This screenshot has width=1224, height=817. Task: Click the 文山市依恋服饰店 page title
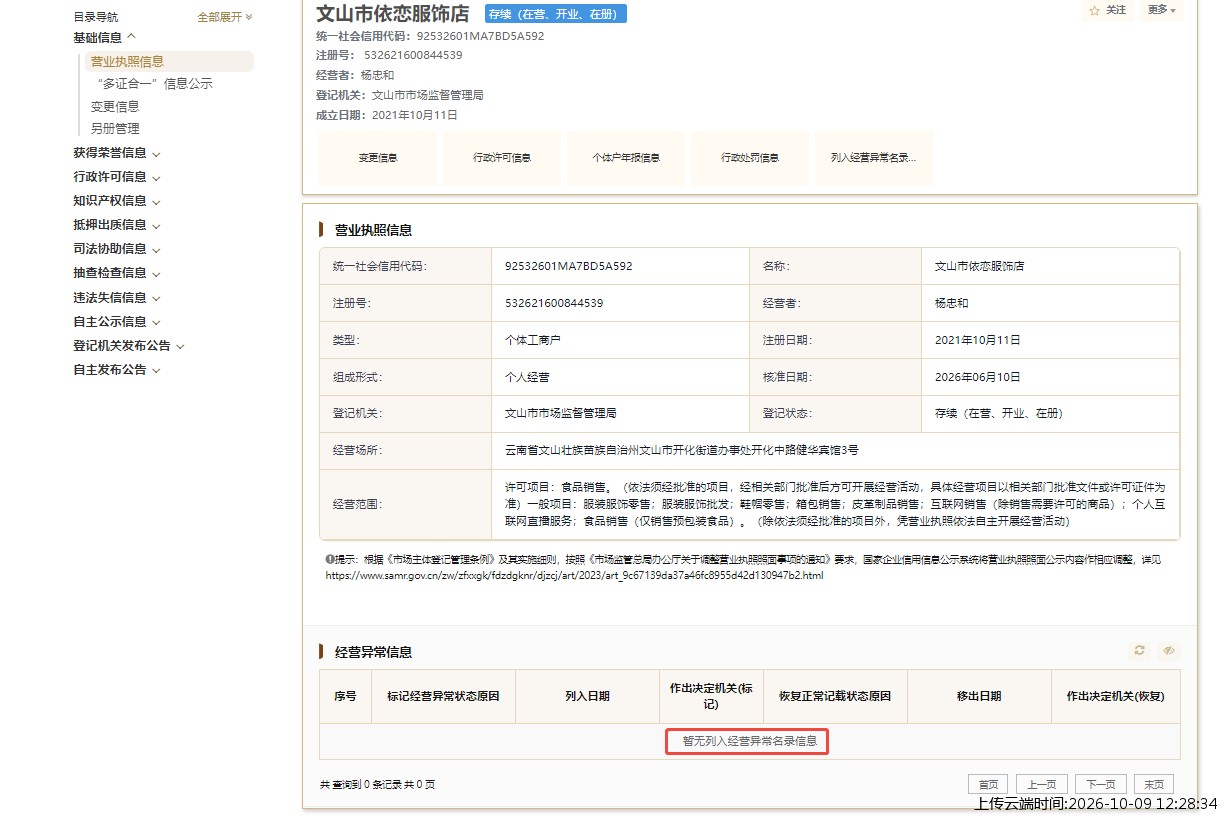coord(393,14)
